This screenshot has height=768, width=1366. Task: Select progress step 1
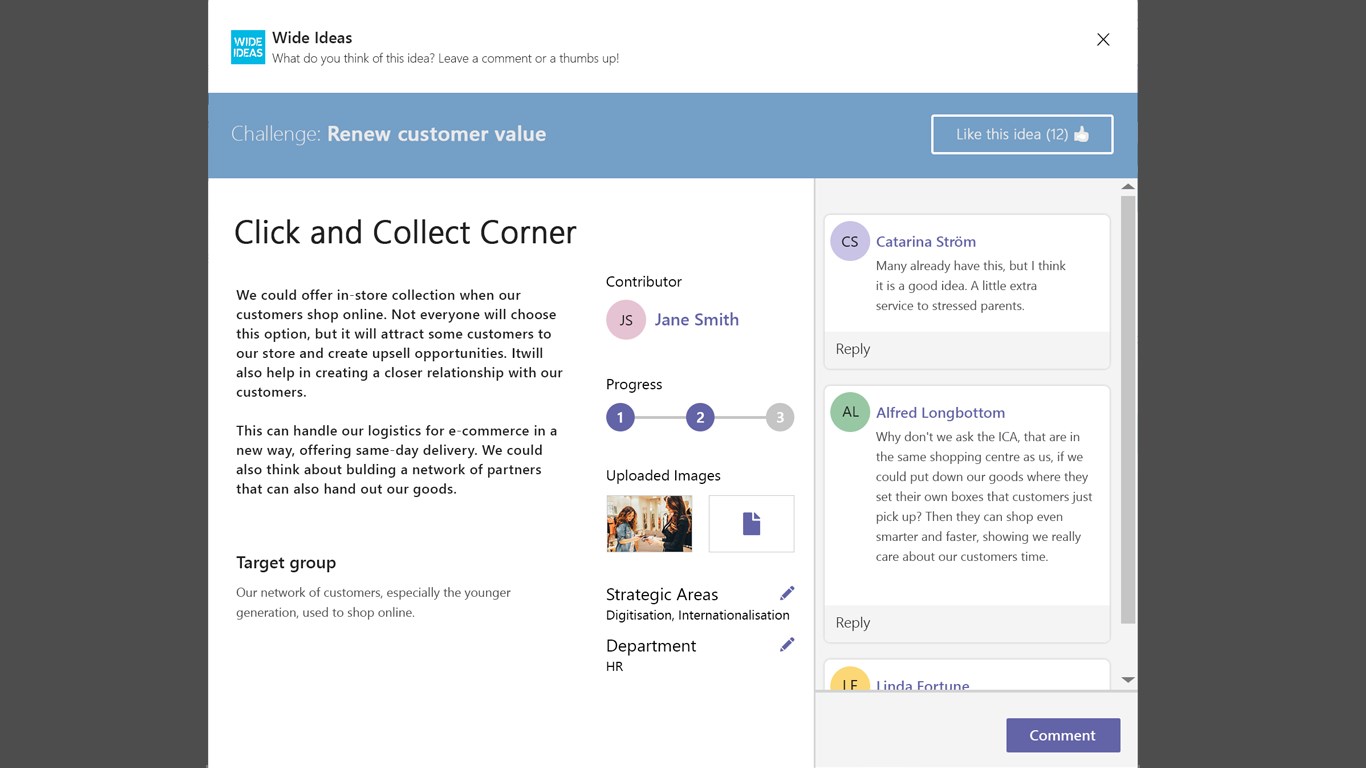coord(620,417)
